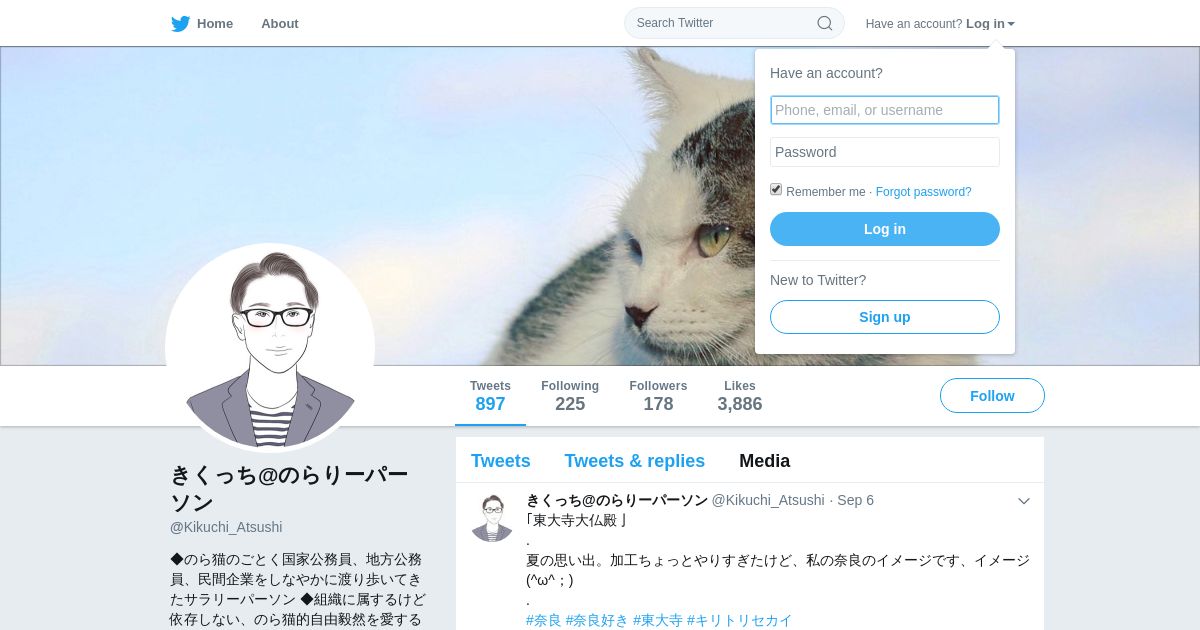Select the Media tab
This screenshot has width=1200, height=630.
coord(765,461)
